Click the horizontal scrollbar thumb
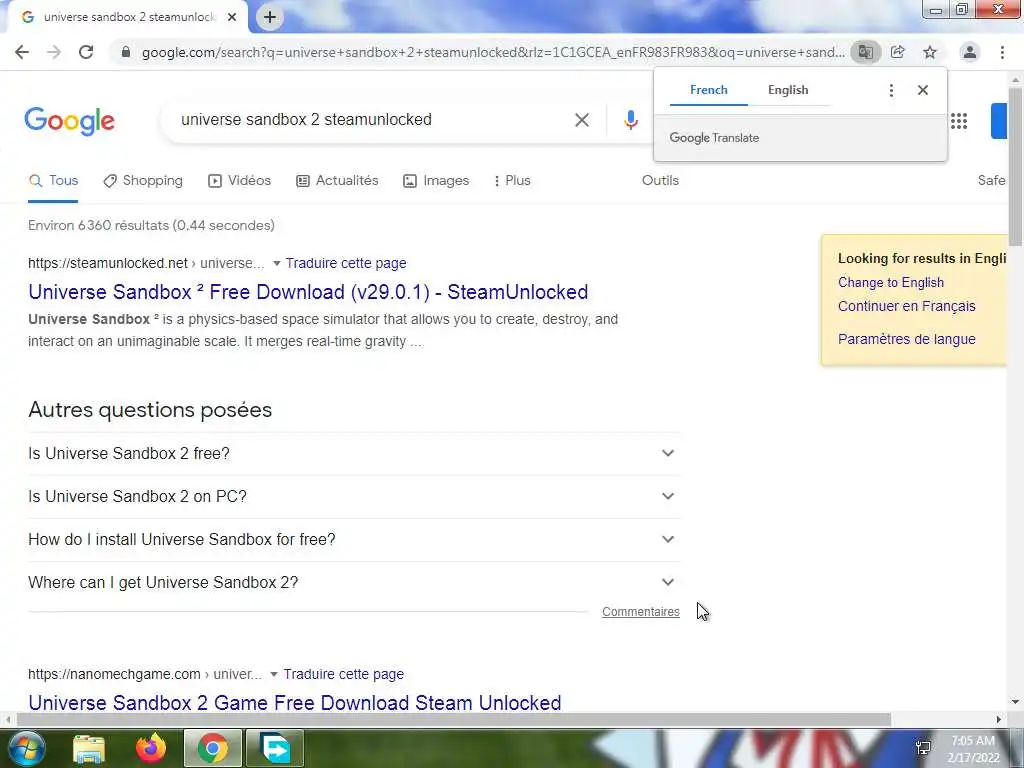1024x768 pixels. [453, 720]
